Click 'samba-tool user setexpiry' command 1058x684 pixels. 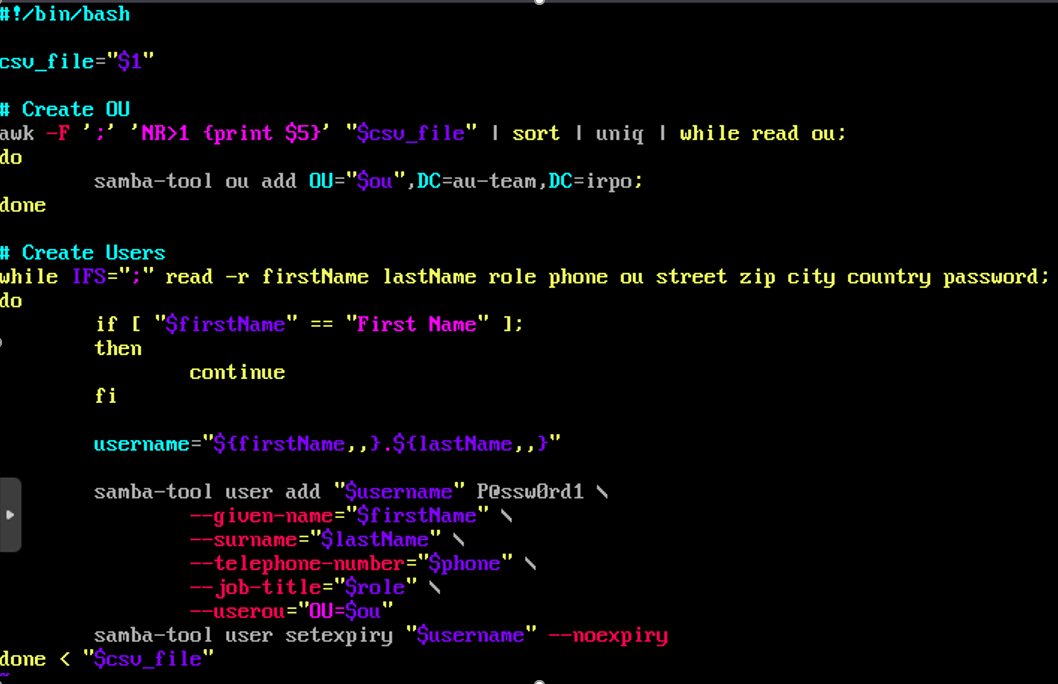tap(243, 635)
